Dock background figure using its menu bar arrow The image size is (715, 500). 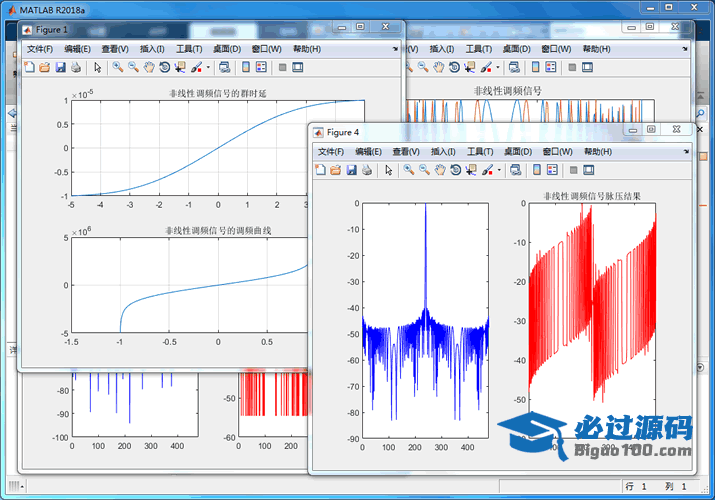click(684, 49)
